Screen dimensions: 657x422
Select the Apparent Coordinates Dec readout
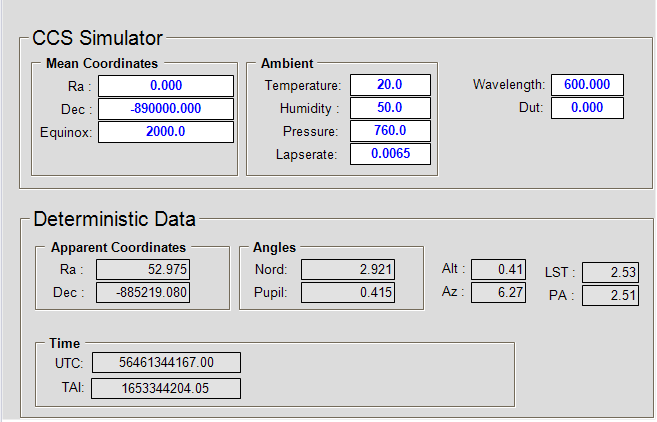pyautogui.click(x=143, y=293)
